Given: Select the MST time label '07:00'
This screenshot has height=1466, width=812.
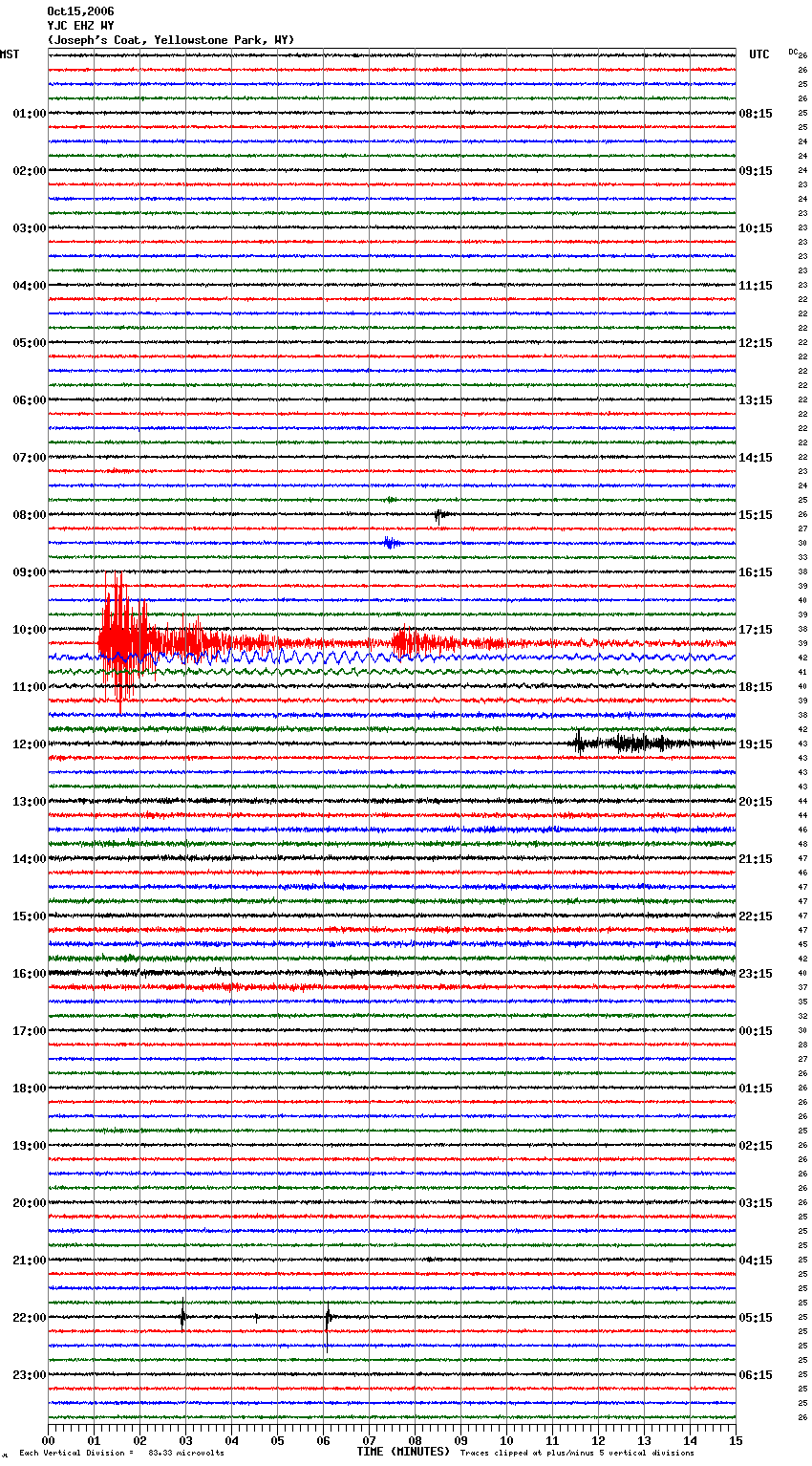Looking at the screenshot, I should pyautogui.click(x=29, y=458).
